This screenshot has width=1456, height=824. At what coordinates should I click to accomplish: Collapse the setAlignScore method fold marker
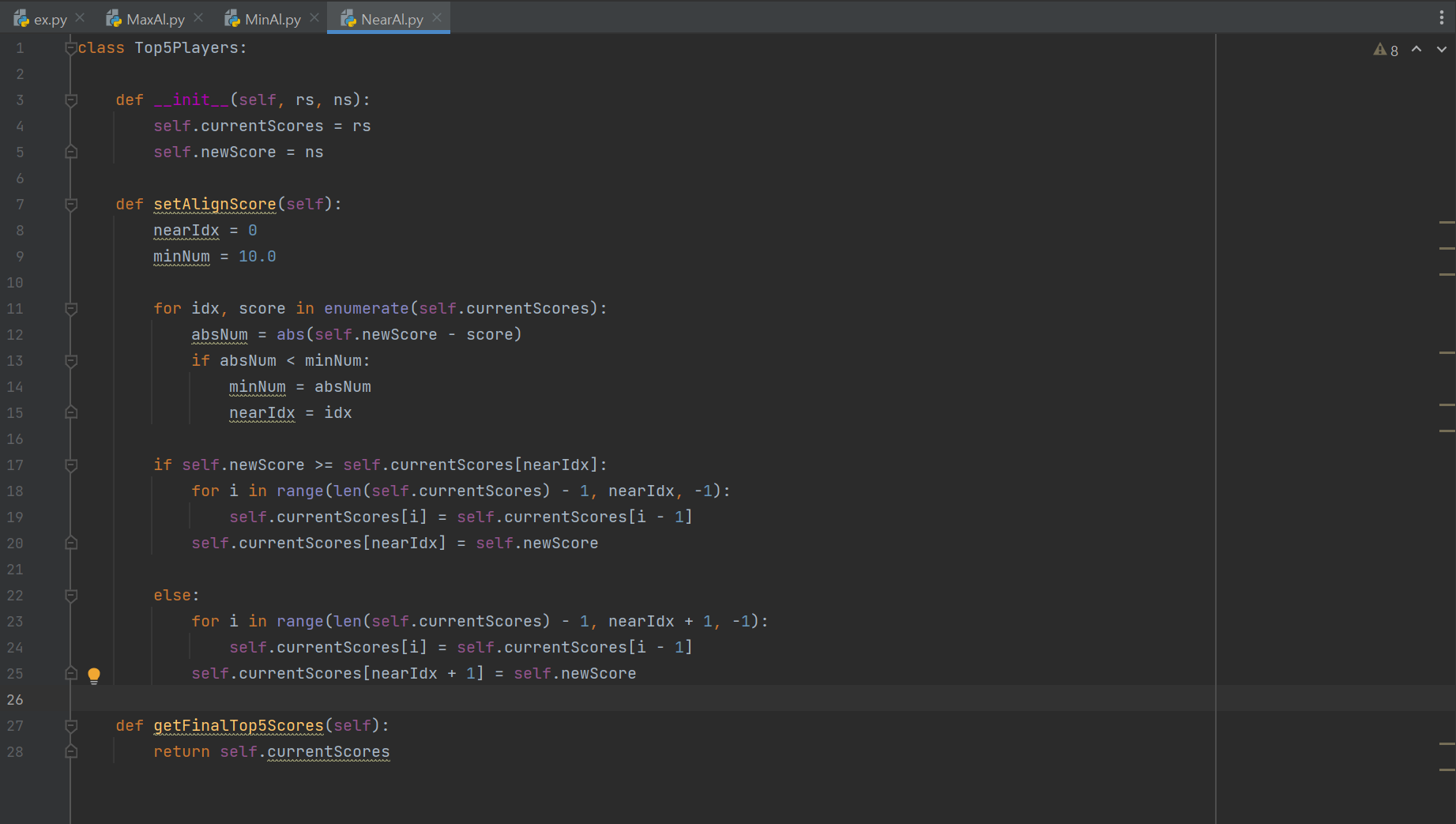coord(71,205)
